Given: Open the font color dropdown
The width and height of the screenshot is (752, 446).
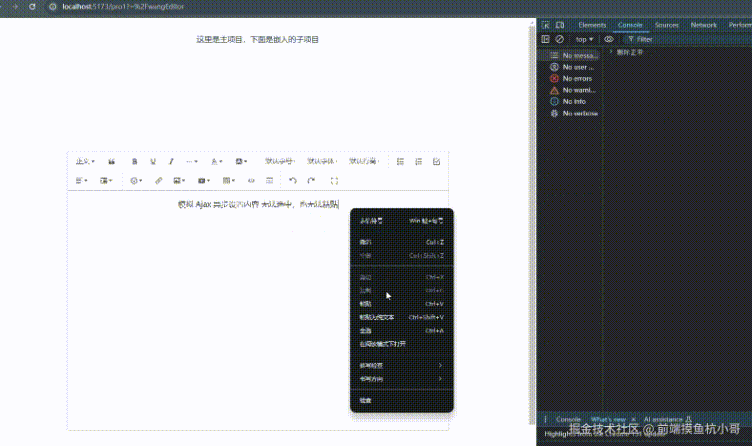Looking at the screenshot, I should point(217,162).
